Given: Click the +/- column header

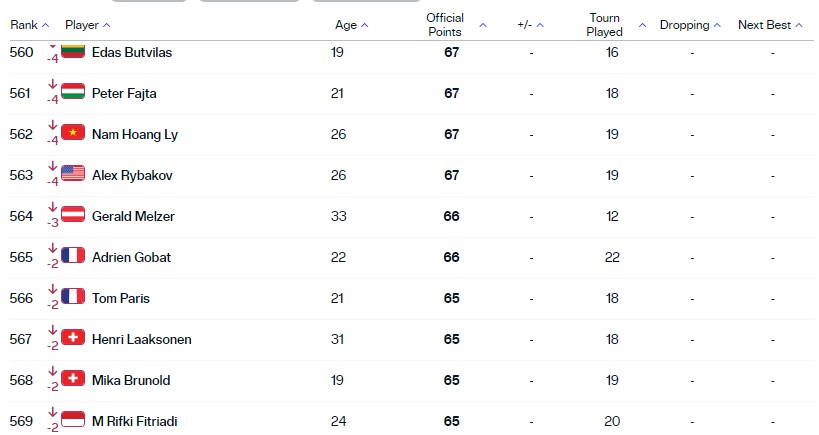Looking at the screenshot, I should click(524, 25).
